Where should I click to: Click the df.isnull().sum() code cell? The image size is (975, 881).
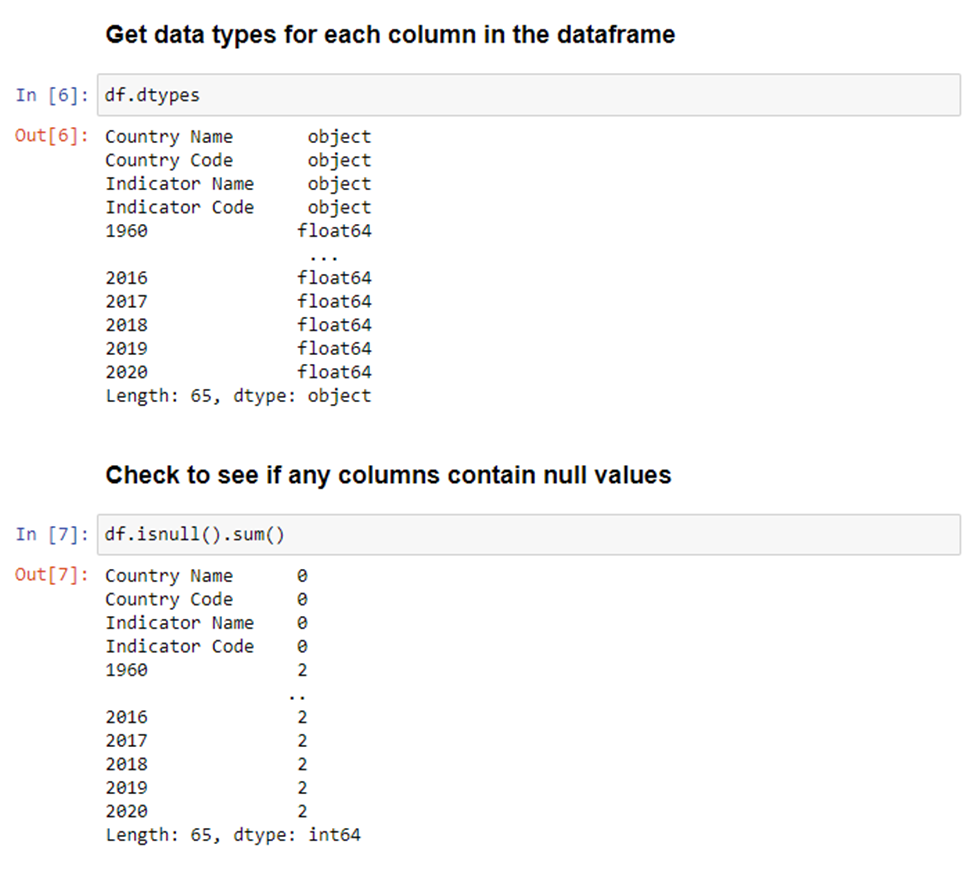pos(529,535)
